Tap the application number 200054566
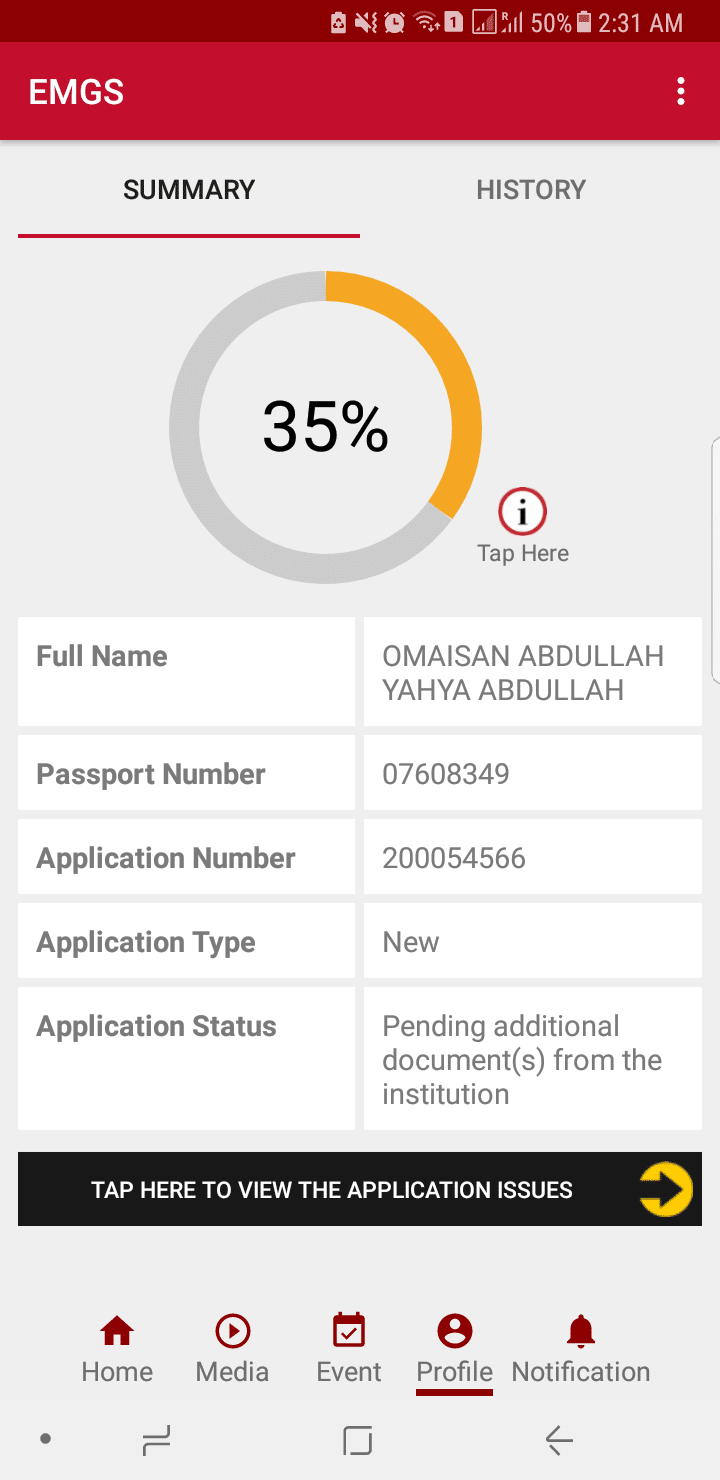Viewport: 720px width, 1480px height. click(x=454, y=858)
